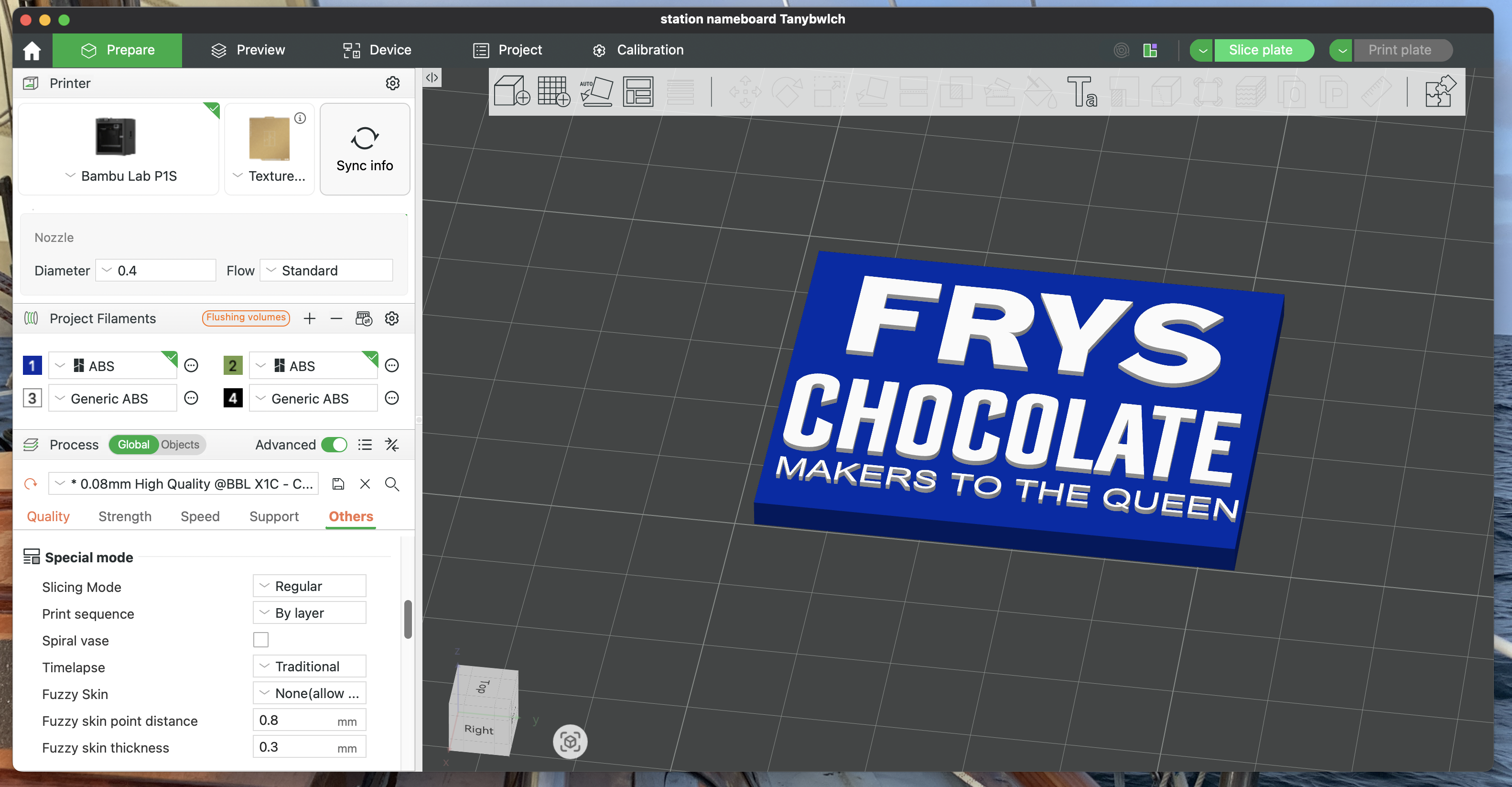Open filament 4 Generic ABS dropdown
1512x787 pixels.
[x=313, y=398]
